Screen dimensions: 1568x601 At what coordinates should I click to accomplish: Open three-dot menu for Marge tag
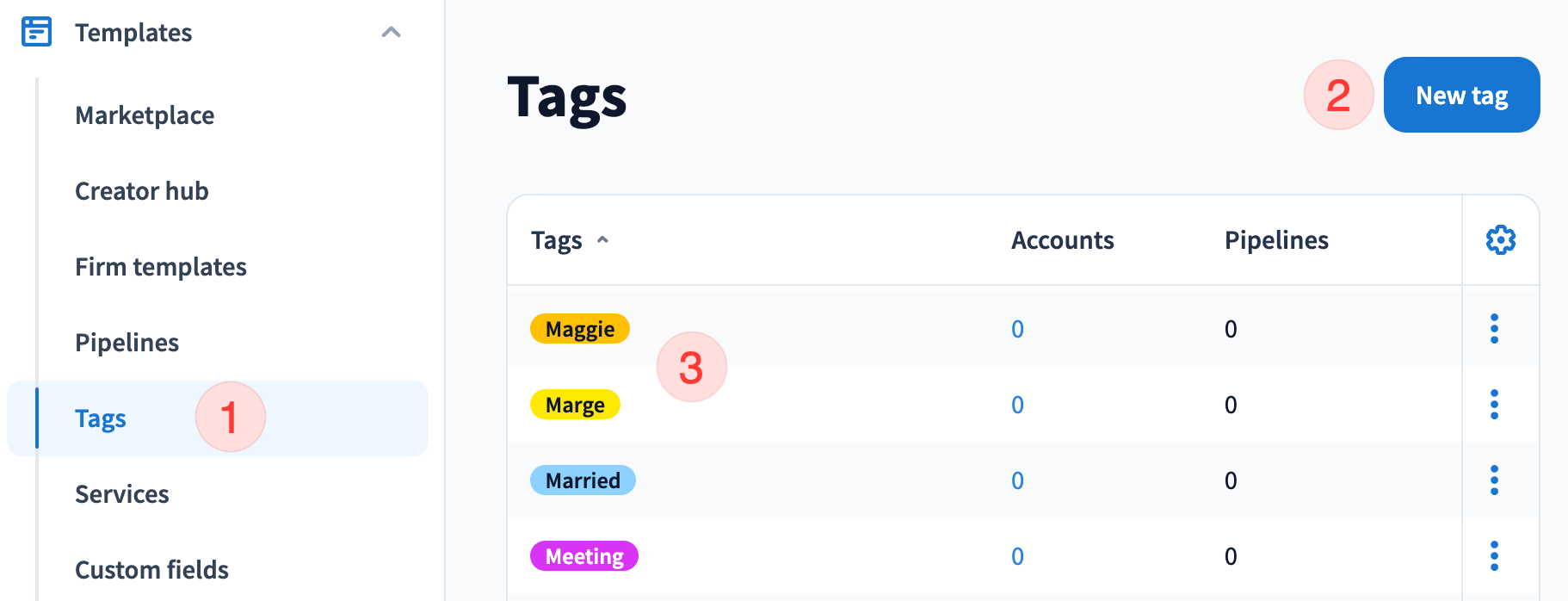pos(1494,405)
